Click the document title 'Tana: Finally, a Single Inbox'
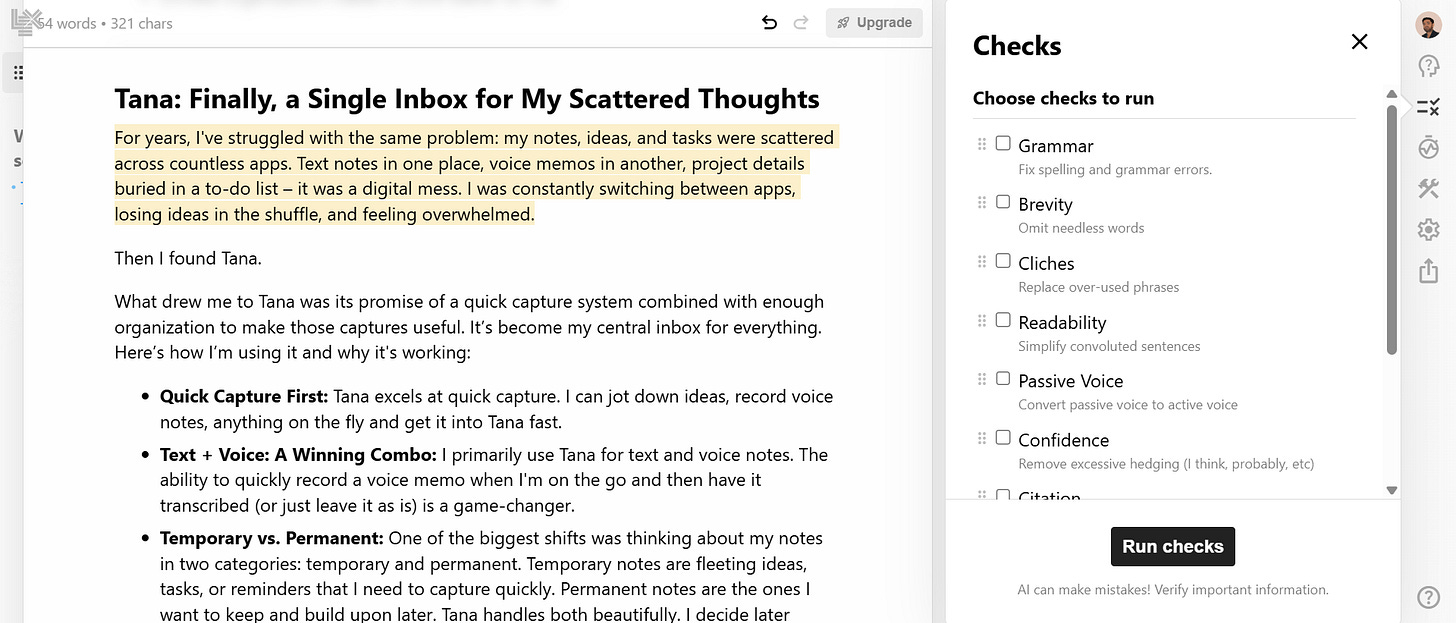The image size is (1456, 623). 467,99
